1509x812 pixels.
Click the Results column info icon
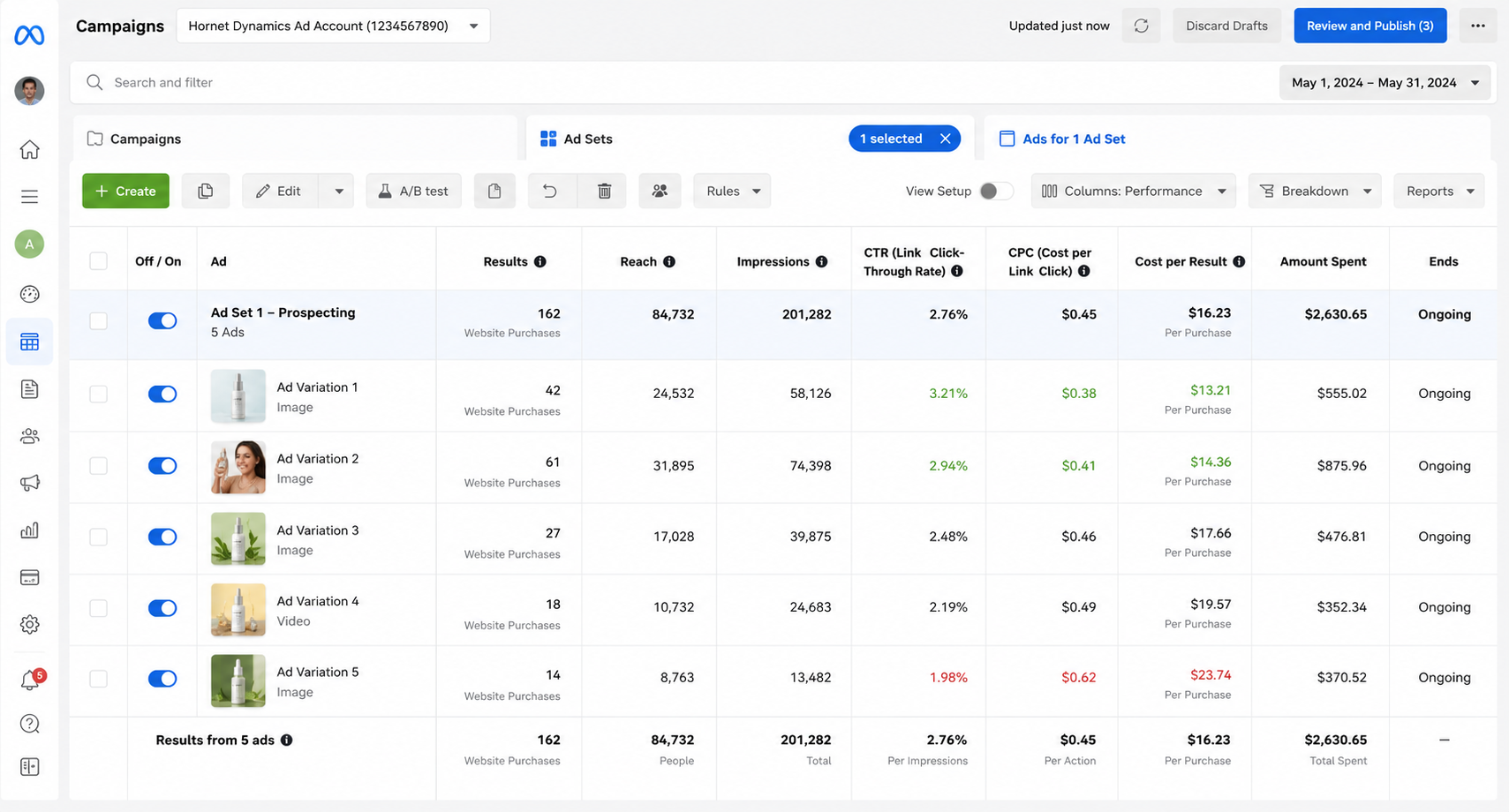(x=540, y=261)
